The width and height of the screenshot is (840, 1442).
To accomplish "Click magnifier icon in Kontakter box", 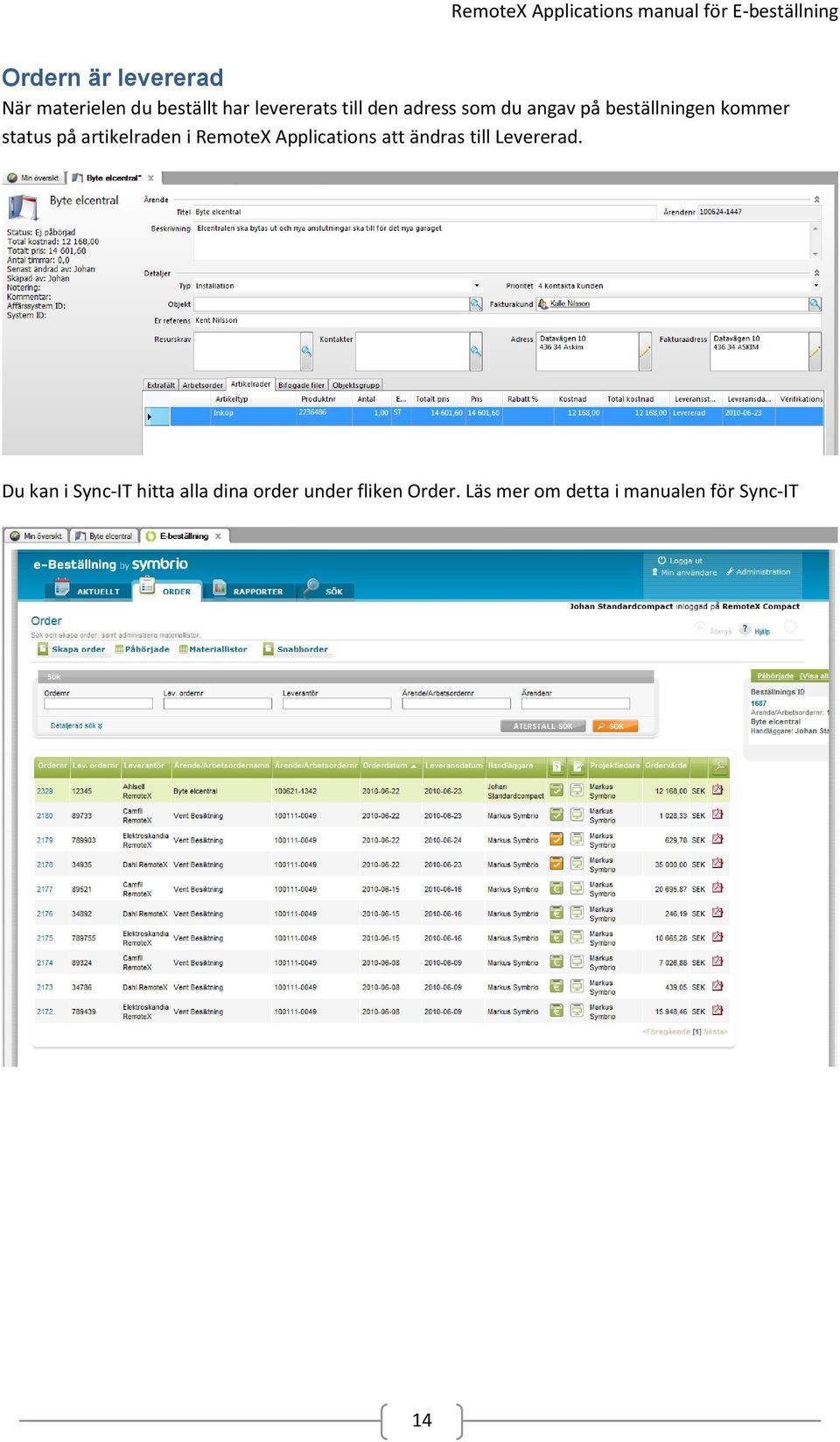I will [x=476, y=352].
